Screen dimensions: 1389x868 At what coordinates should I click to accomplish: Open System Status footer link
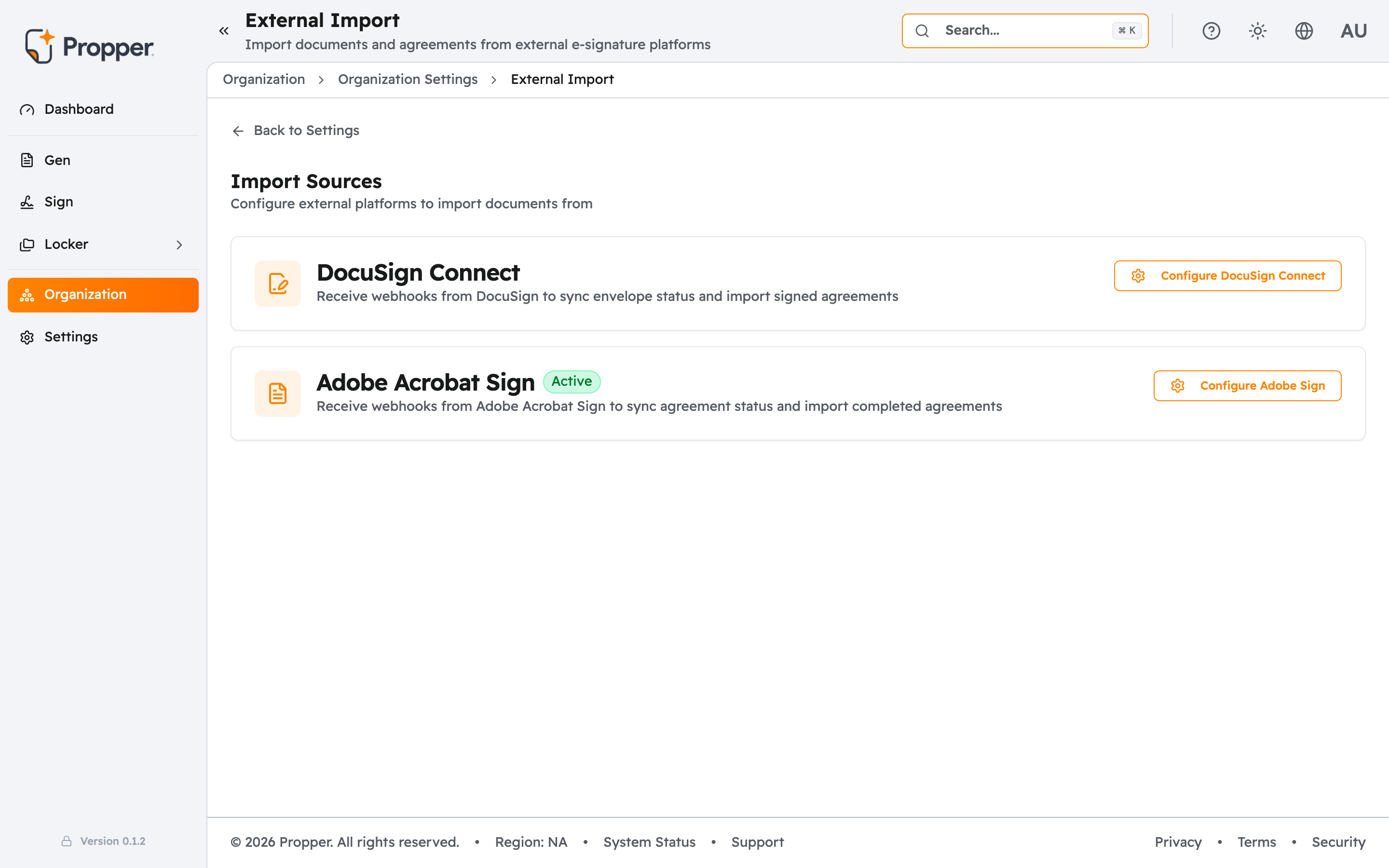pos(649,842)
